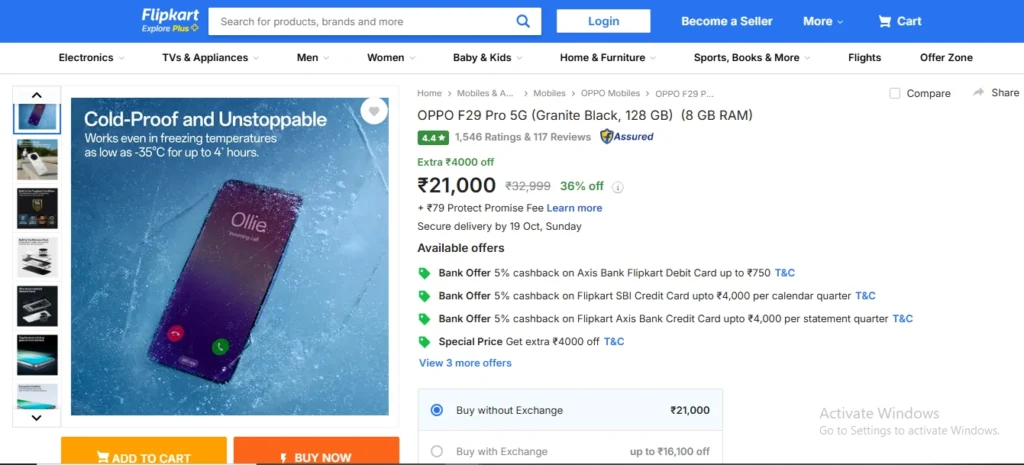Open the shopping Cart icon
Viewport: 1024px width, 465px height.
point(885,21)
